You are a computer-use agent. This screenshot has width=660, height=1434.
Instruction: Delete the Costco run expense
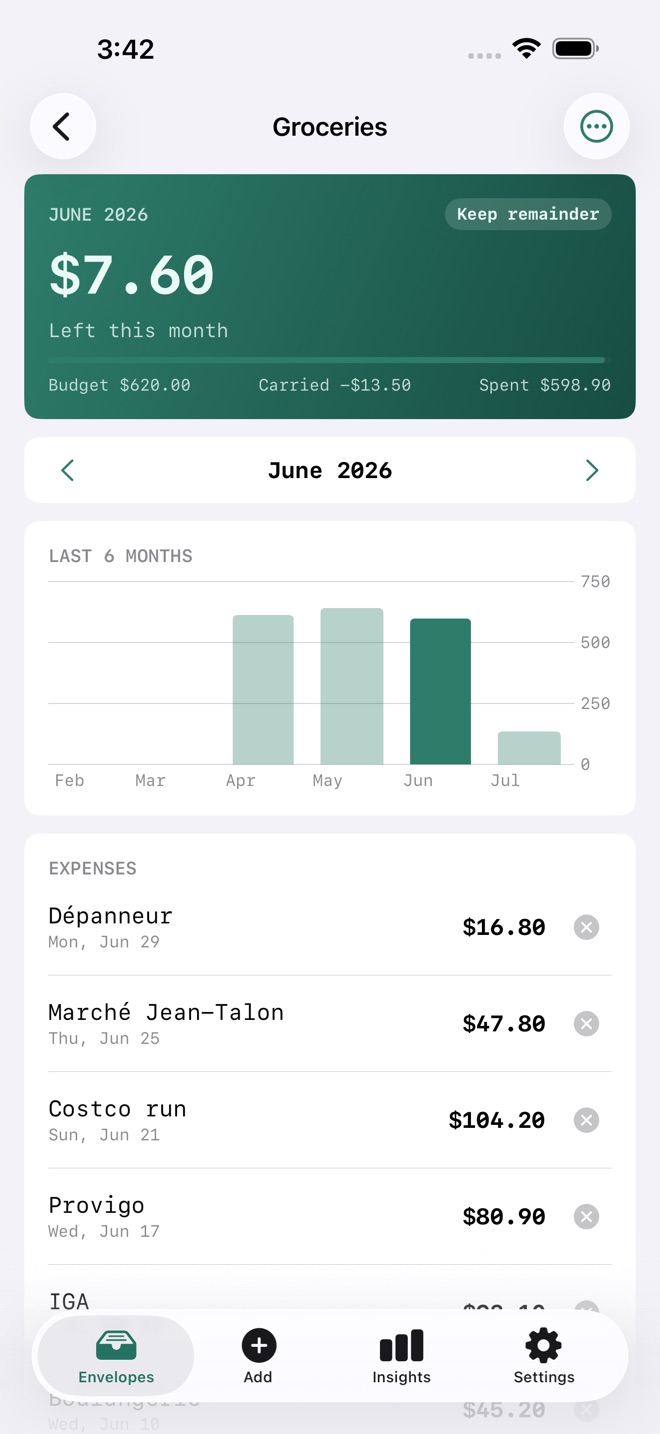point(587,1120)
